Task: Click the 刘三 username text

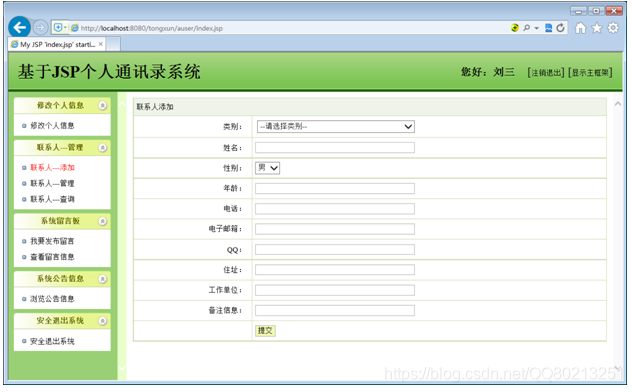Action: [x=504, y=72]
